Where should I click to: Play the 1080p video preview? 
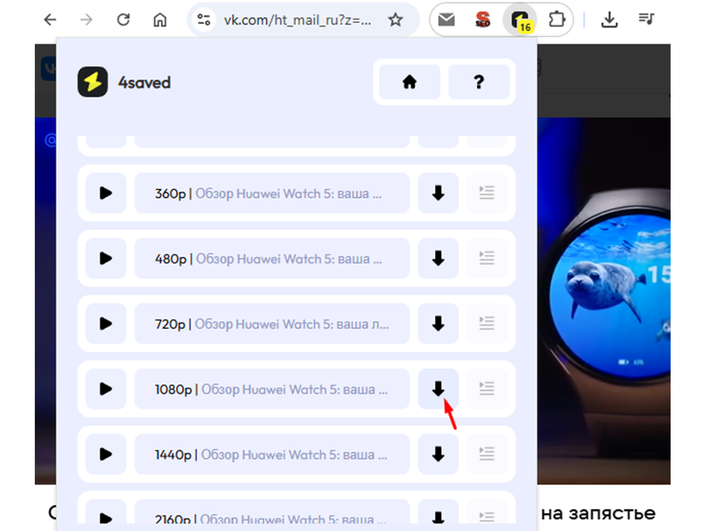[106, 389]
